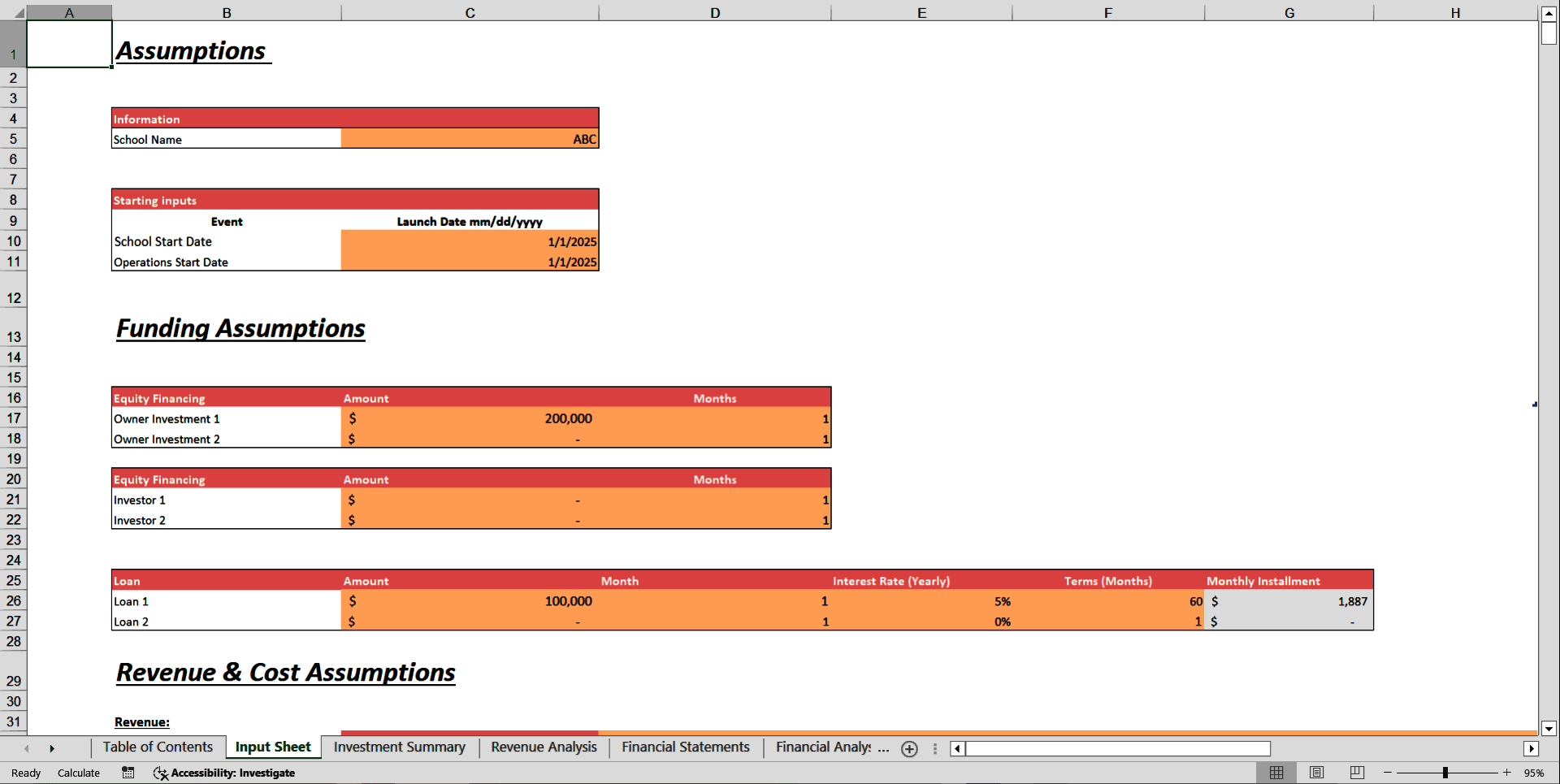Image resolution: width=1560 pixels, height=784 pixels.
Task: Add a new worksheet with the plus icon
Action: [x=909, y=749]
